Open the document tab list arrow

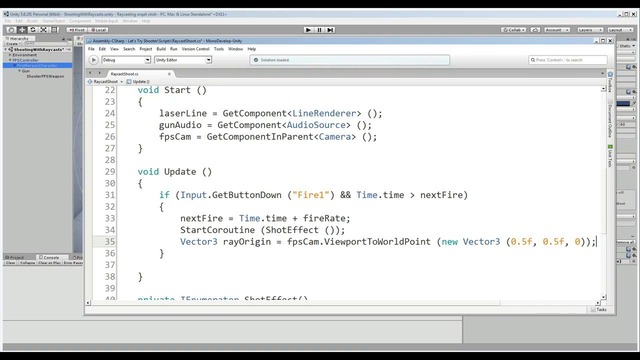click(x=602, y=73)
